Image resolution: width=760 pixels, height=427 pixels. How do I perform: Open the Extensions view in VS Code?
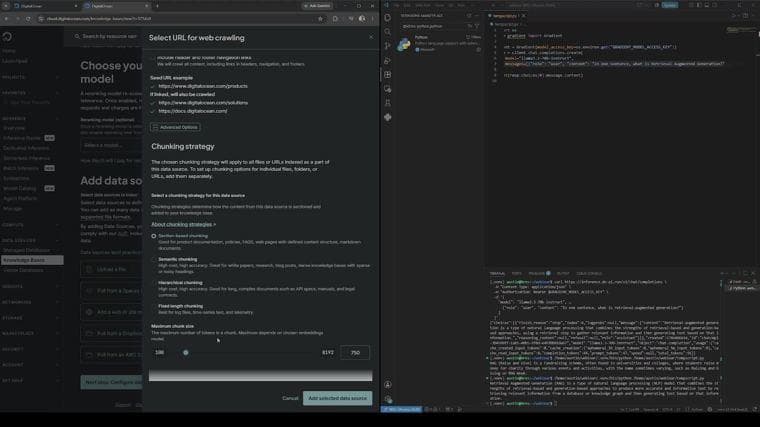[388, 75]
